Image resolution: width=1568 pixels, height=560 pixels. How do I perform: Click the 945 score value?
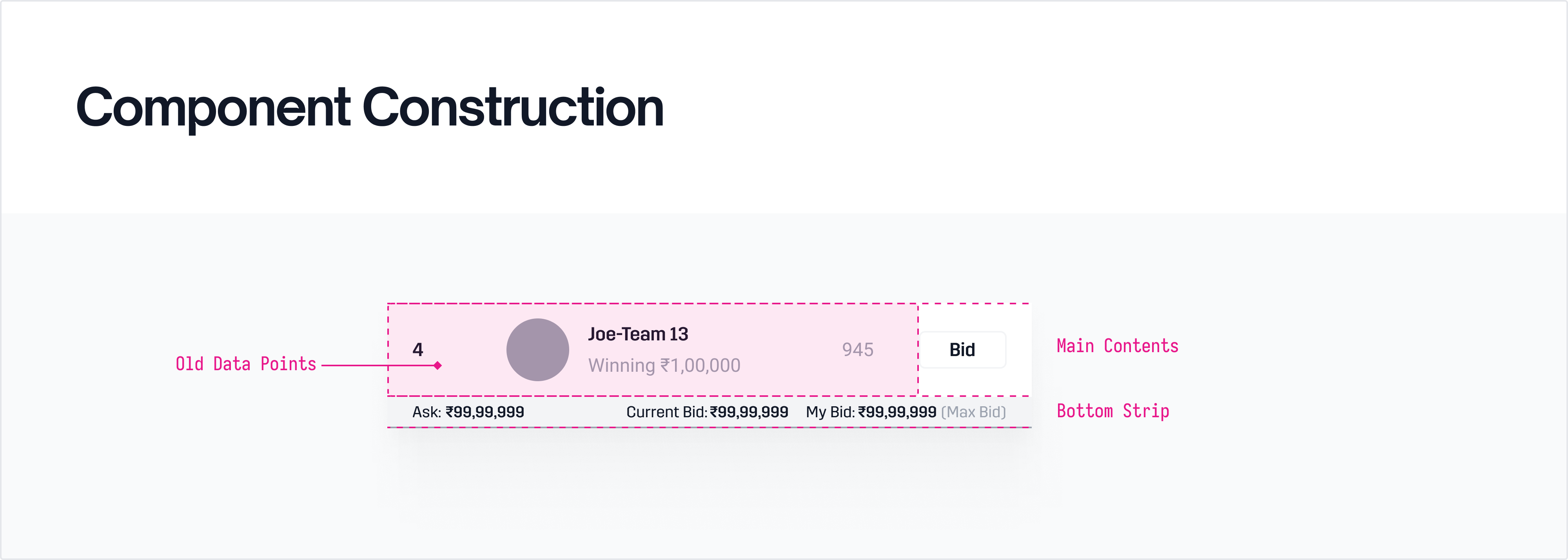(x=858, y=349)
